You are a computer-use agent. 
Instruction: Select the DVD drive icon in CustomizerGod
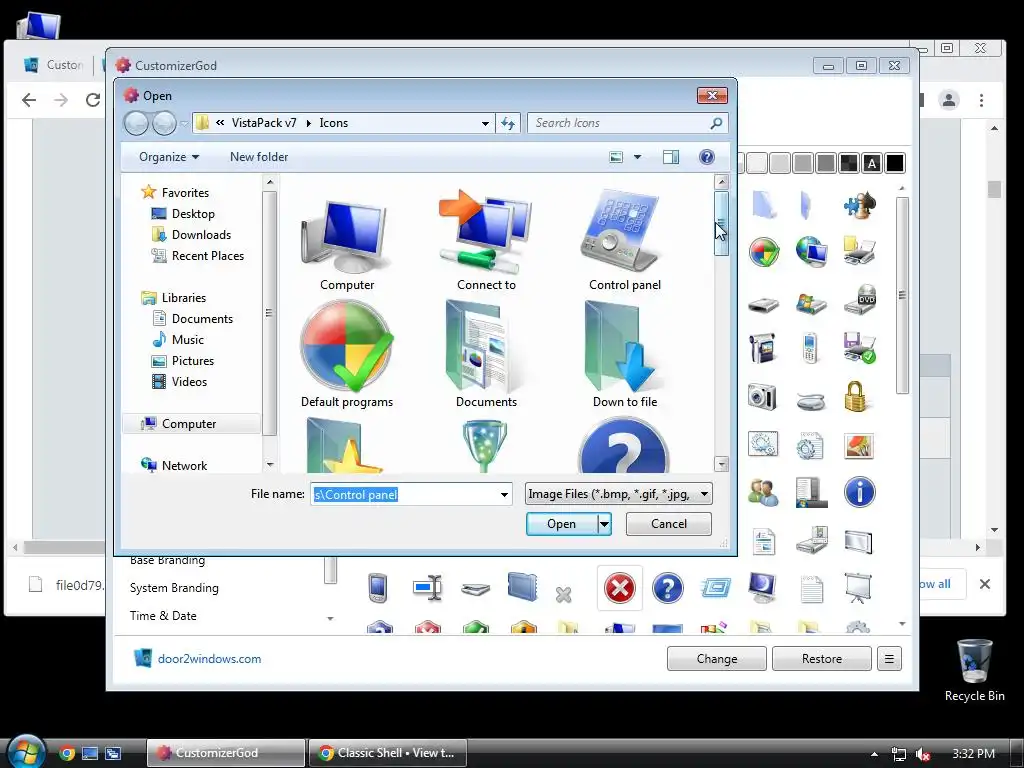point(859,300)
